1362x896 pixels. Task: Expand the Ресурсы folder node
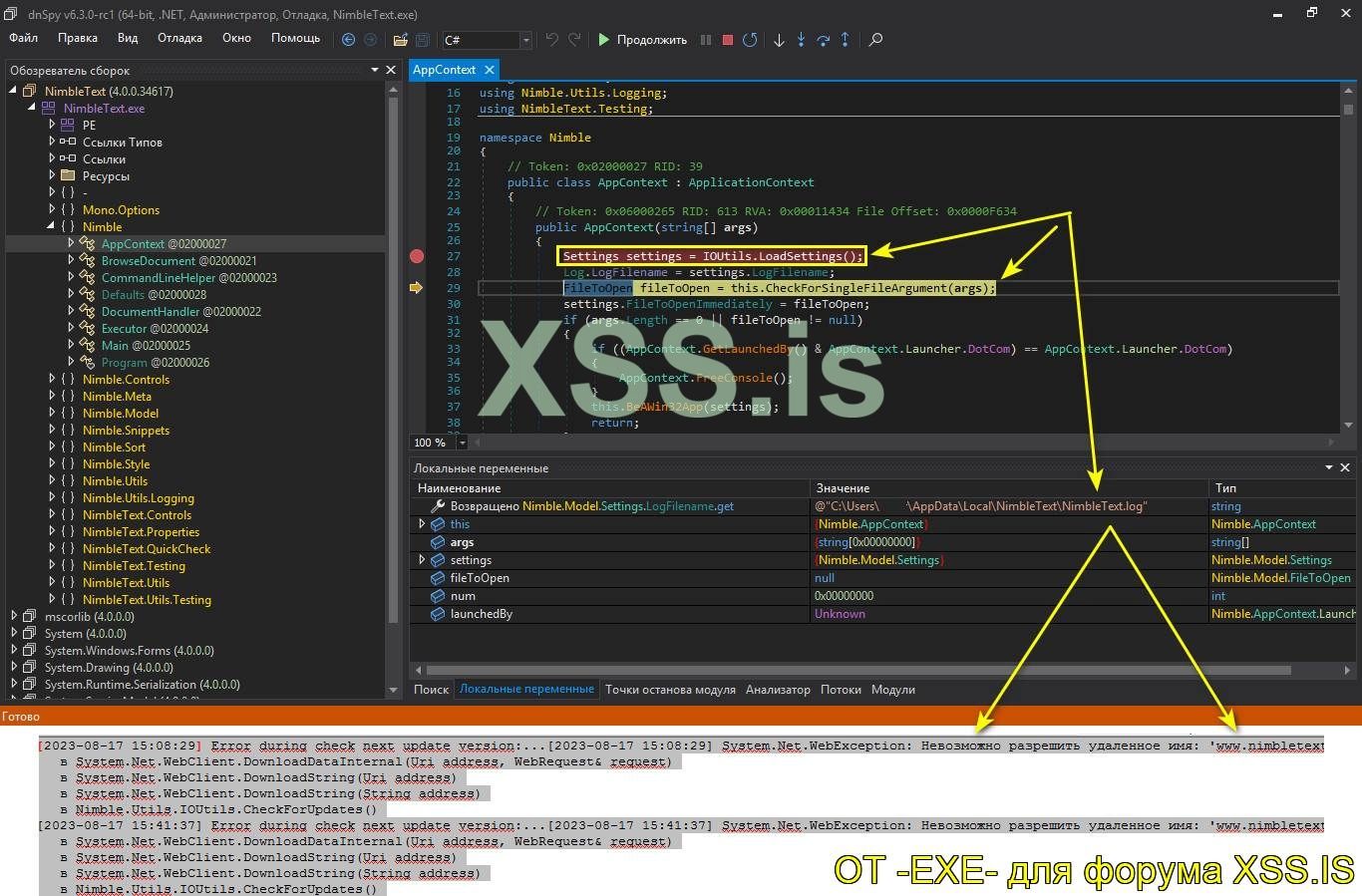(52, 175)
